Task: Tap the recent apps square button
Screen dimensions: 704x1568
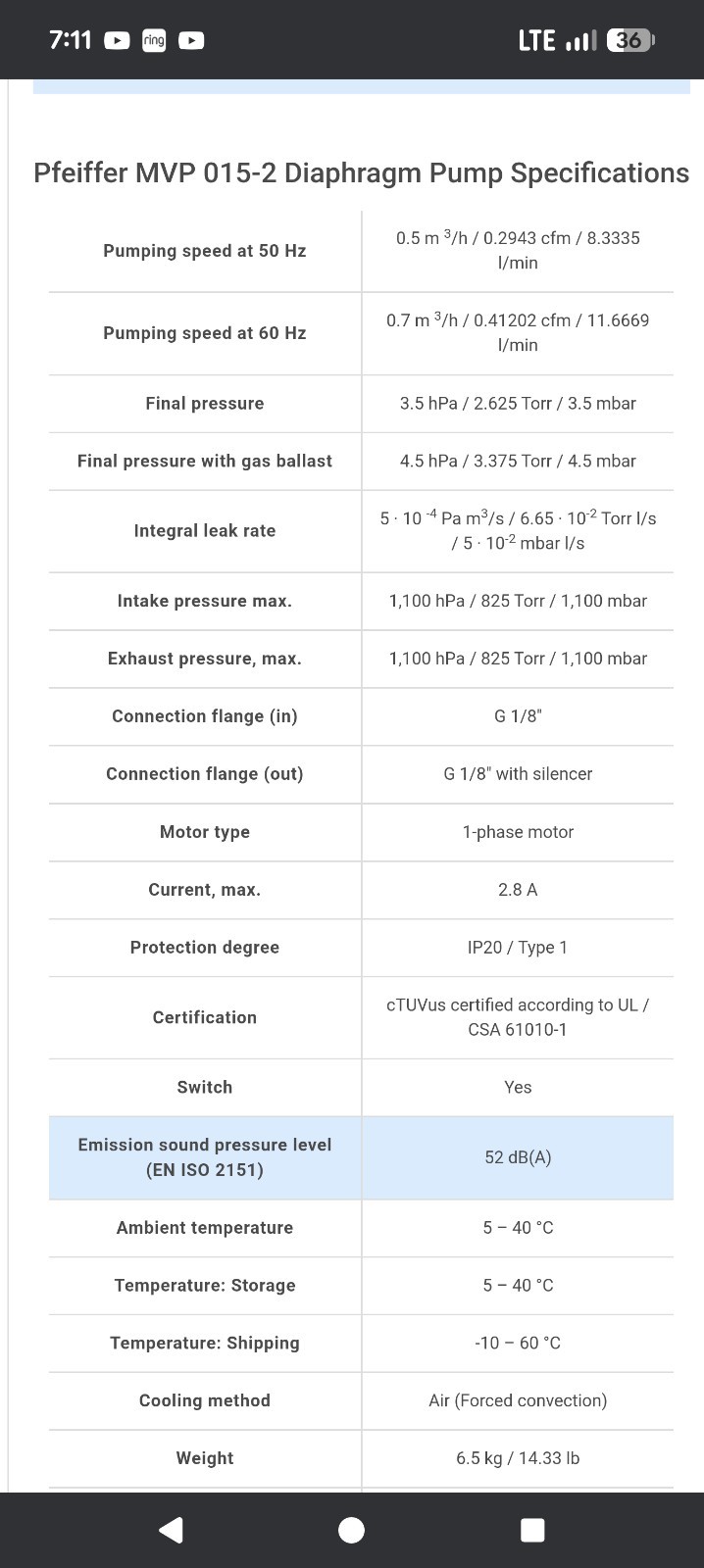Action: 532,1530
